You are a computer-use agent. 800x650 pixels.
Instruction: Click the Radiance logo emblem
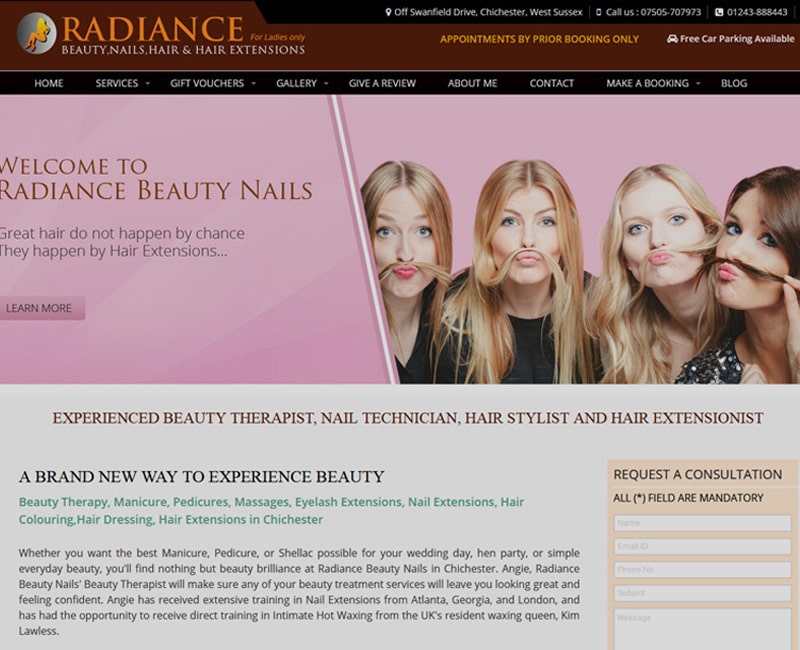tap(36, 33)
